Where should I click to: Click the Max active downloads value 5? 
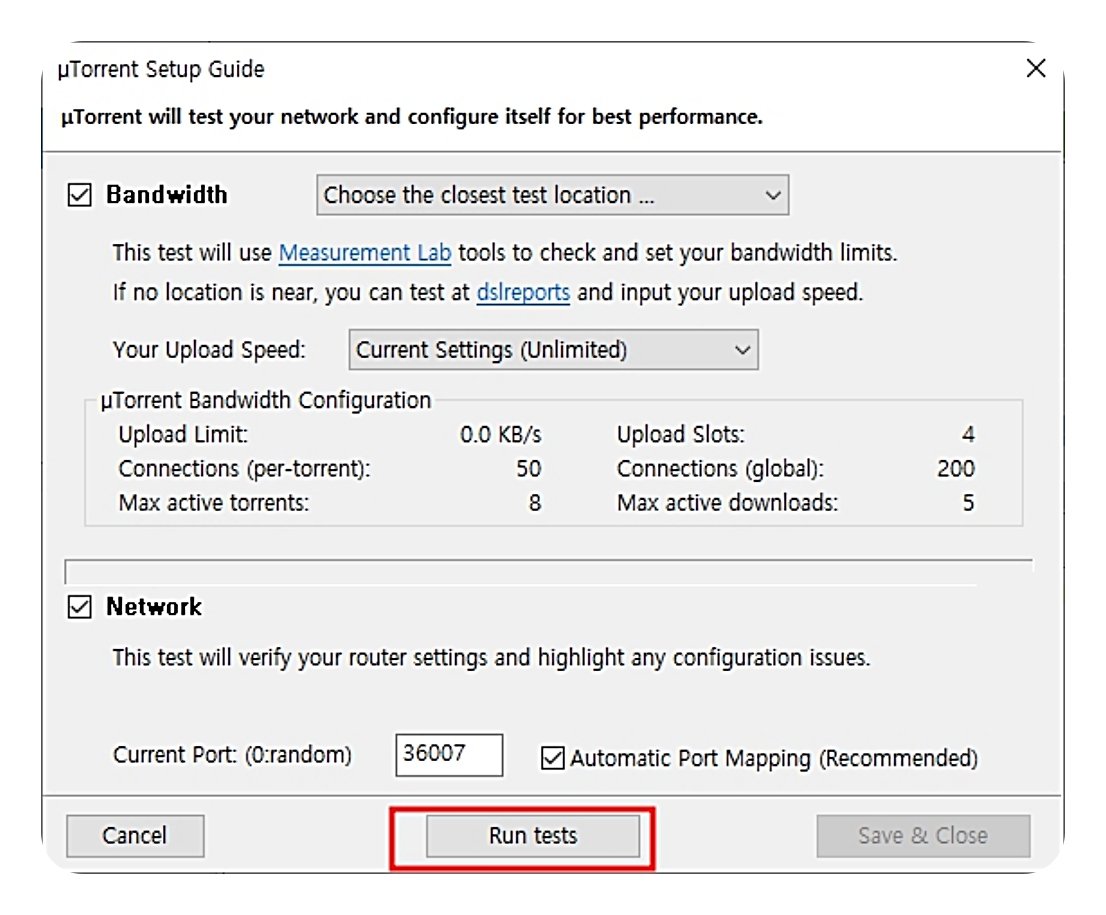tap(968, 503)
